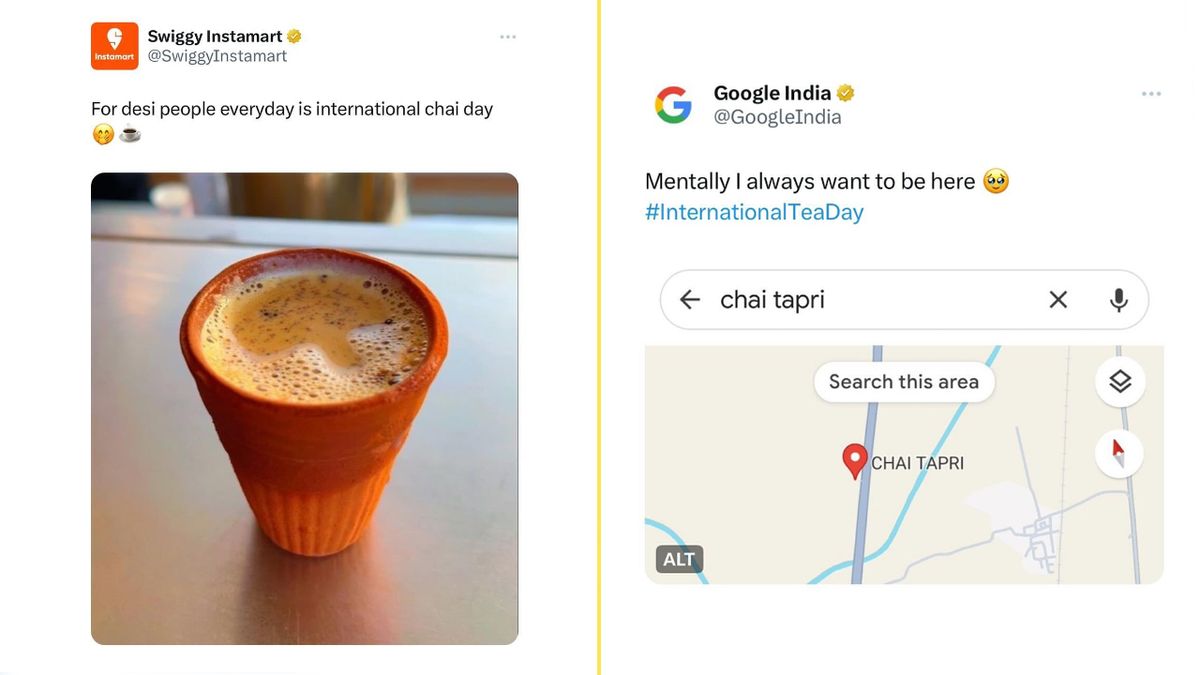
Task: Click the compass orientation arrow on the map
Action: pos(1120,453)
